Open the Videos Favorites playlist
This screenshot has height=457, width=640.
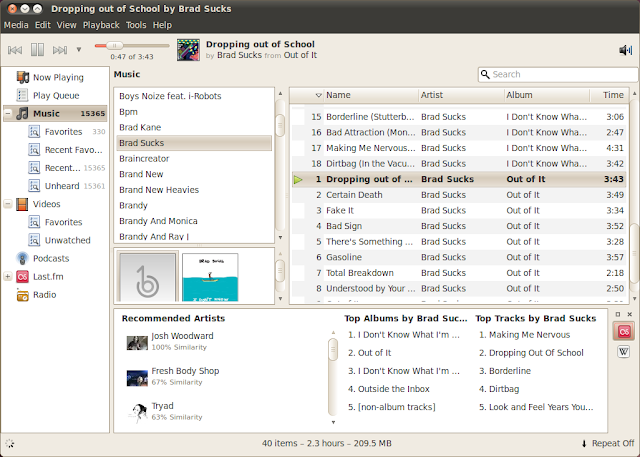click(x=56, y=222)
